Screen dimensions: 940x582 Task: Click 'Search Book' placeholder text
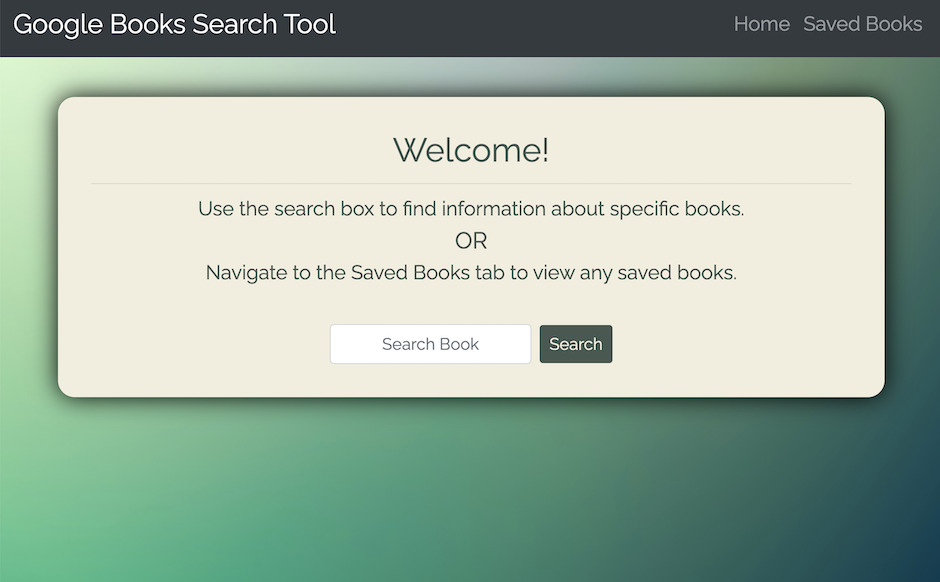[x=430, y=344]
